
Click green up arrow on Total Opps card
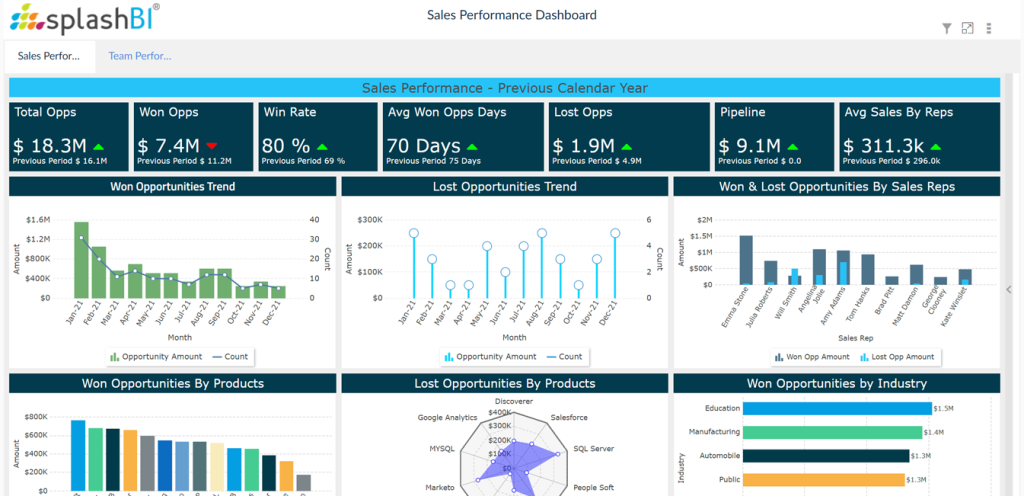click(98, 146)
